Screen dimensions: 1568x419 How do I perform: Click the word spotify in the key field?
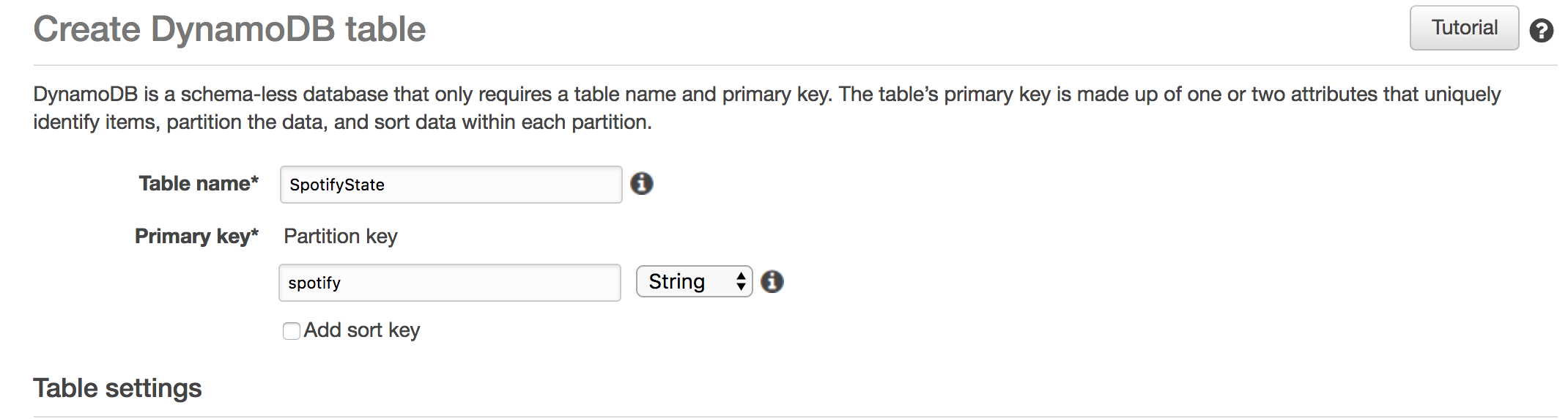[x=314, y=283]
